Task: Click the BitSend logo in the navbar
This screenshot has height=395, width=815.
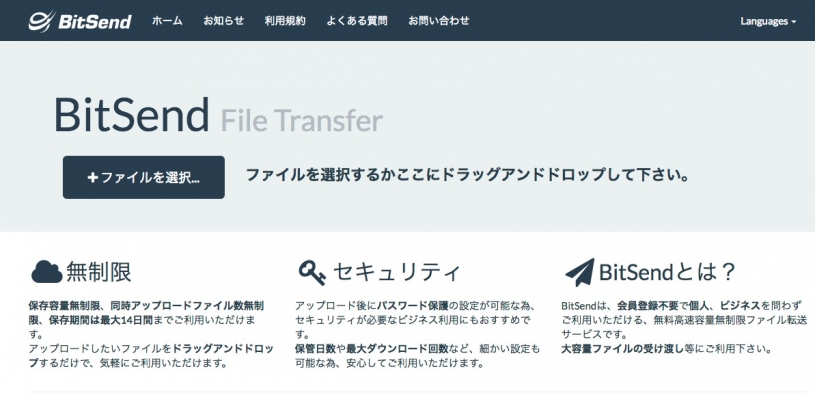Action: coord(80,21)
